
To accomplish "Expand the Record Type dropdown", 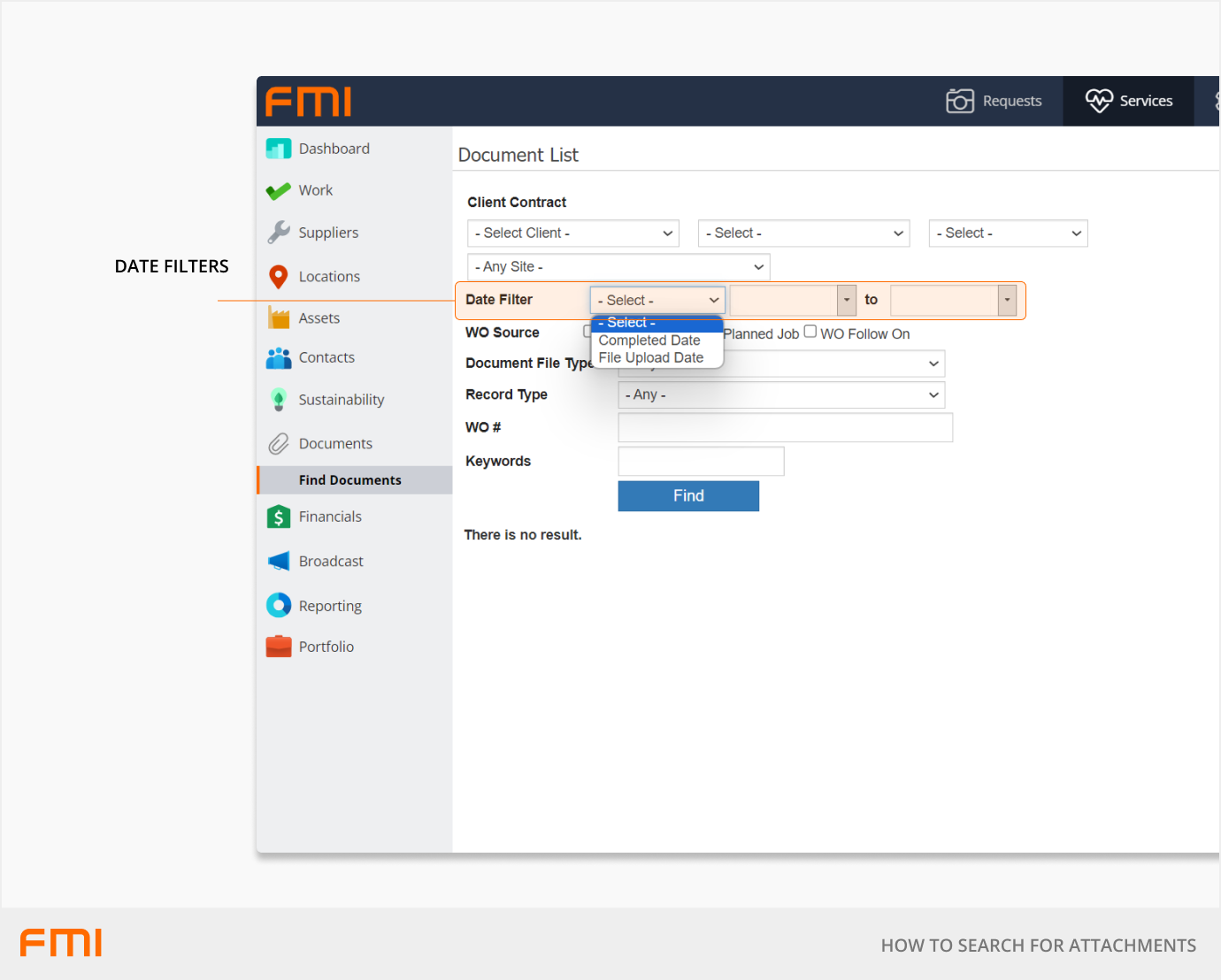I will 780,395.
